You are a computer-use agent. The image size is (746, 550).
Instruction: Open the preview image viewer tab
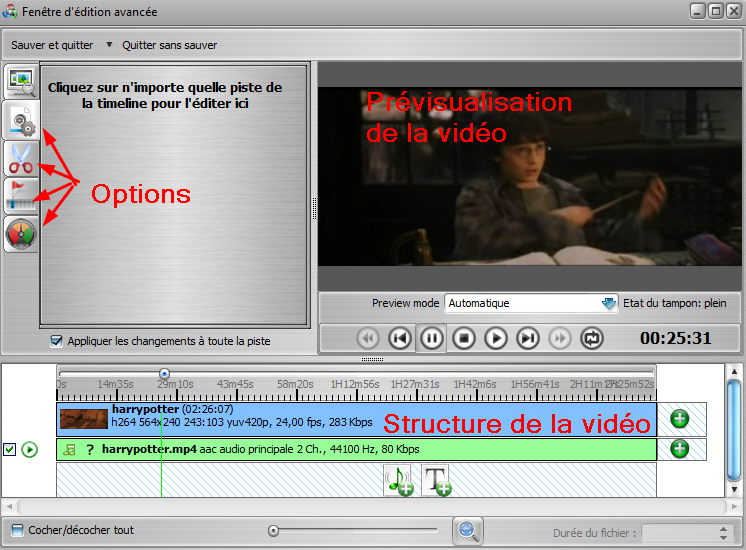[21, 81]
